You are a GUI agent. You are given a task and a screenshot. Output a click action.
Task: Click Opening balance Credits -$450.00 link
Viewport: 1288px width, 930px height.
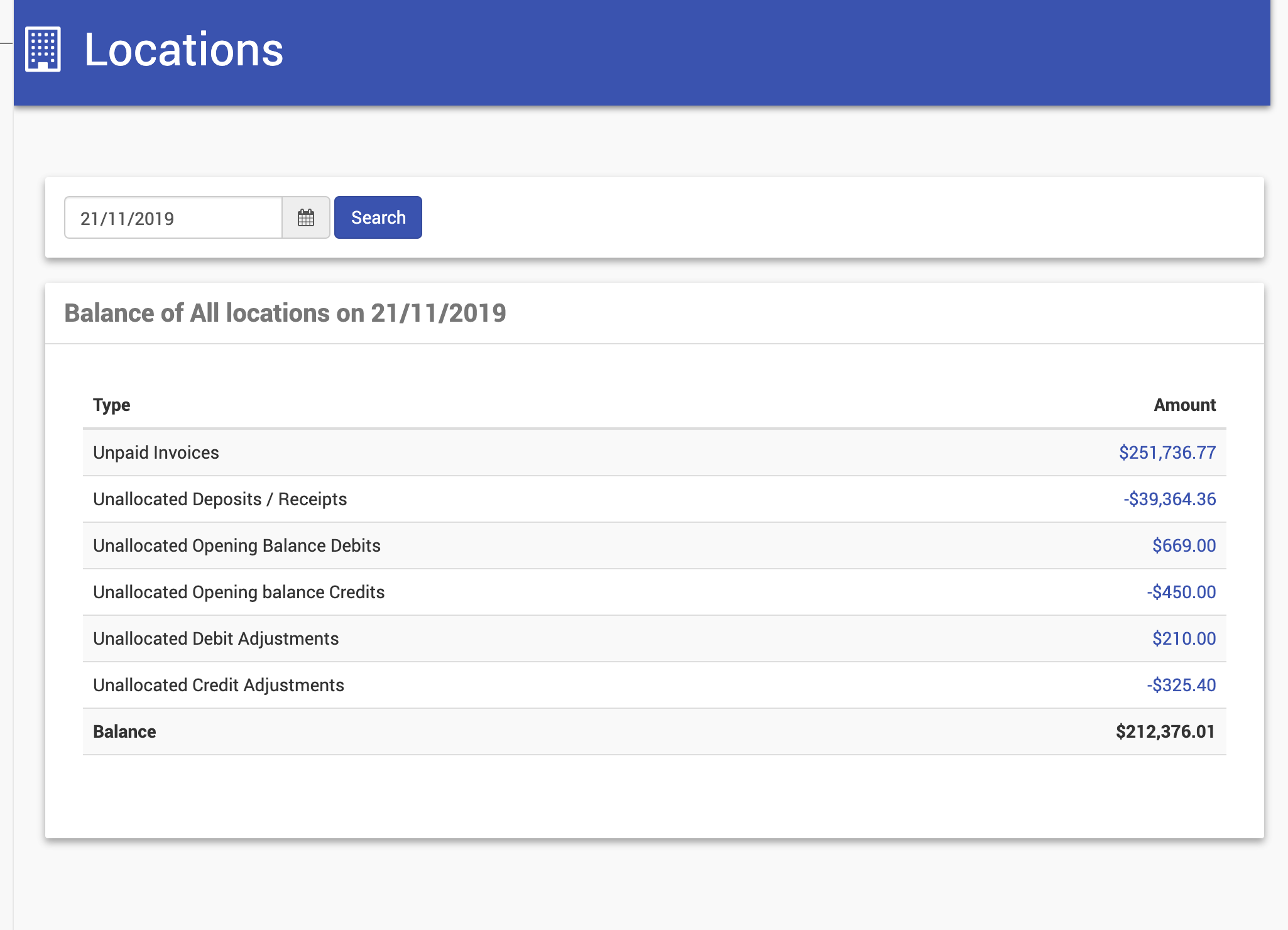(1181, 592)
